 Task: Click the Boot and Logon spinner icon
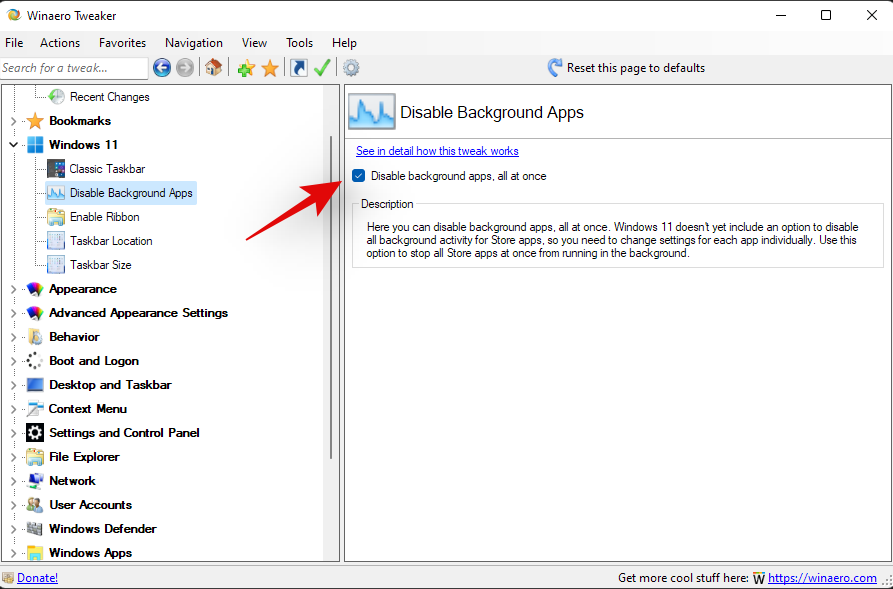coord(35,361)
